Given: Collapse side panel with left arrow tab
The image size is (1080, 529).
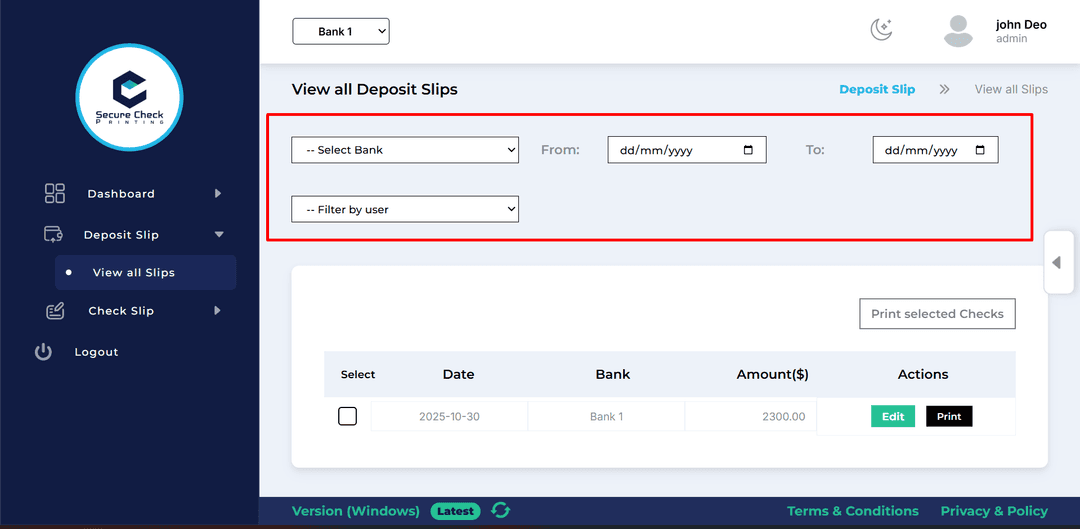Looking at the screenshot, I should [x=1057, y=262].
